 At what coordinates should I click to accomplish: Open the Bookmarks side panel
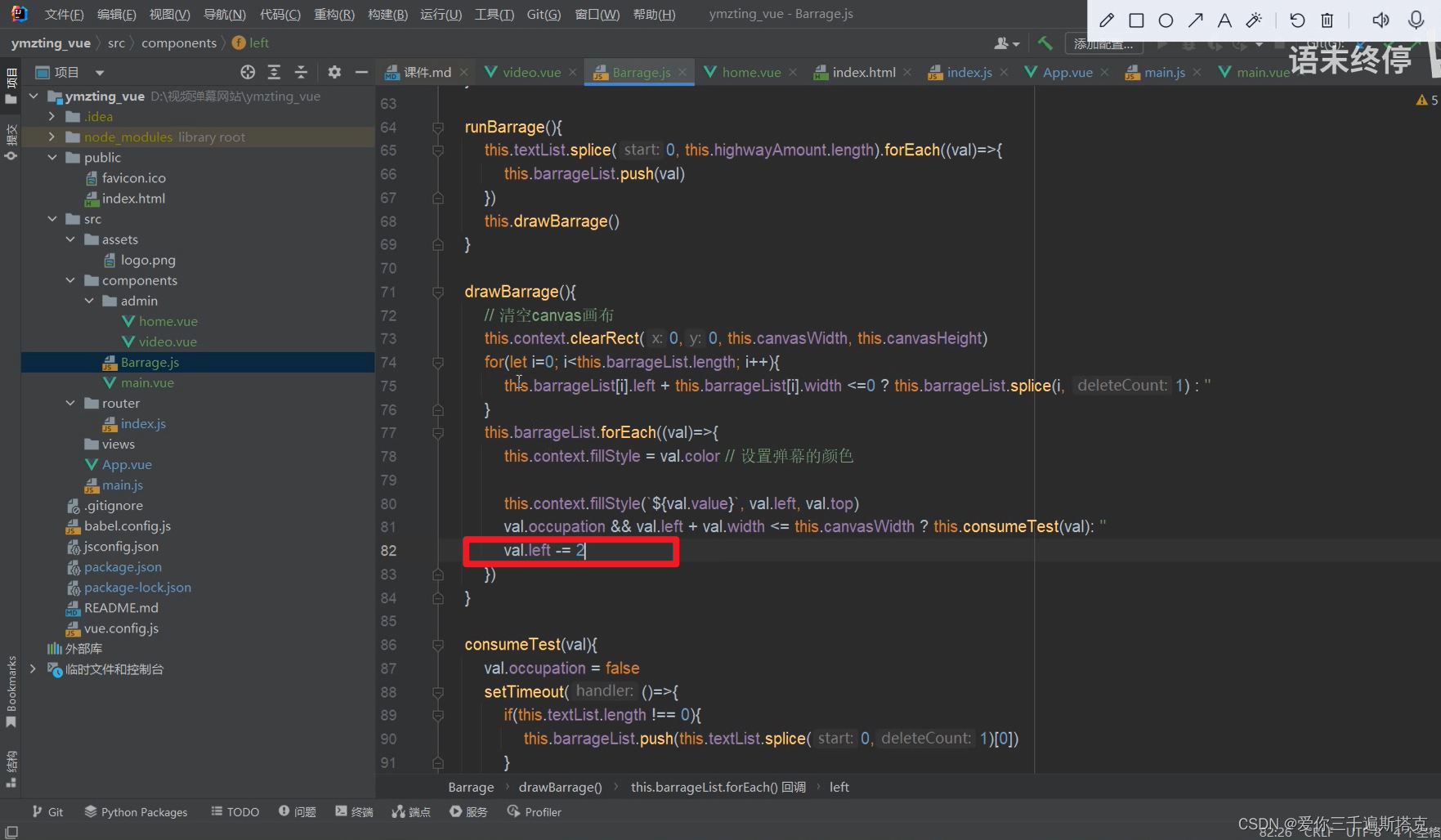(11, 692)
